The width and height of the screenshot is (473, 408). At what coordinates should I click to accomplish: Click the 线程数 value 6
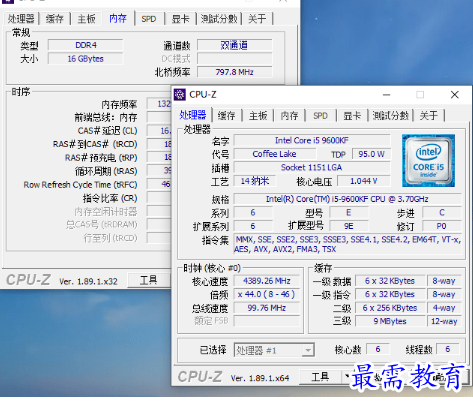(448, 349)
